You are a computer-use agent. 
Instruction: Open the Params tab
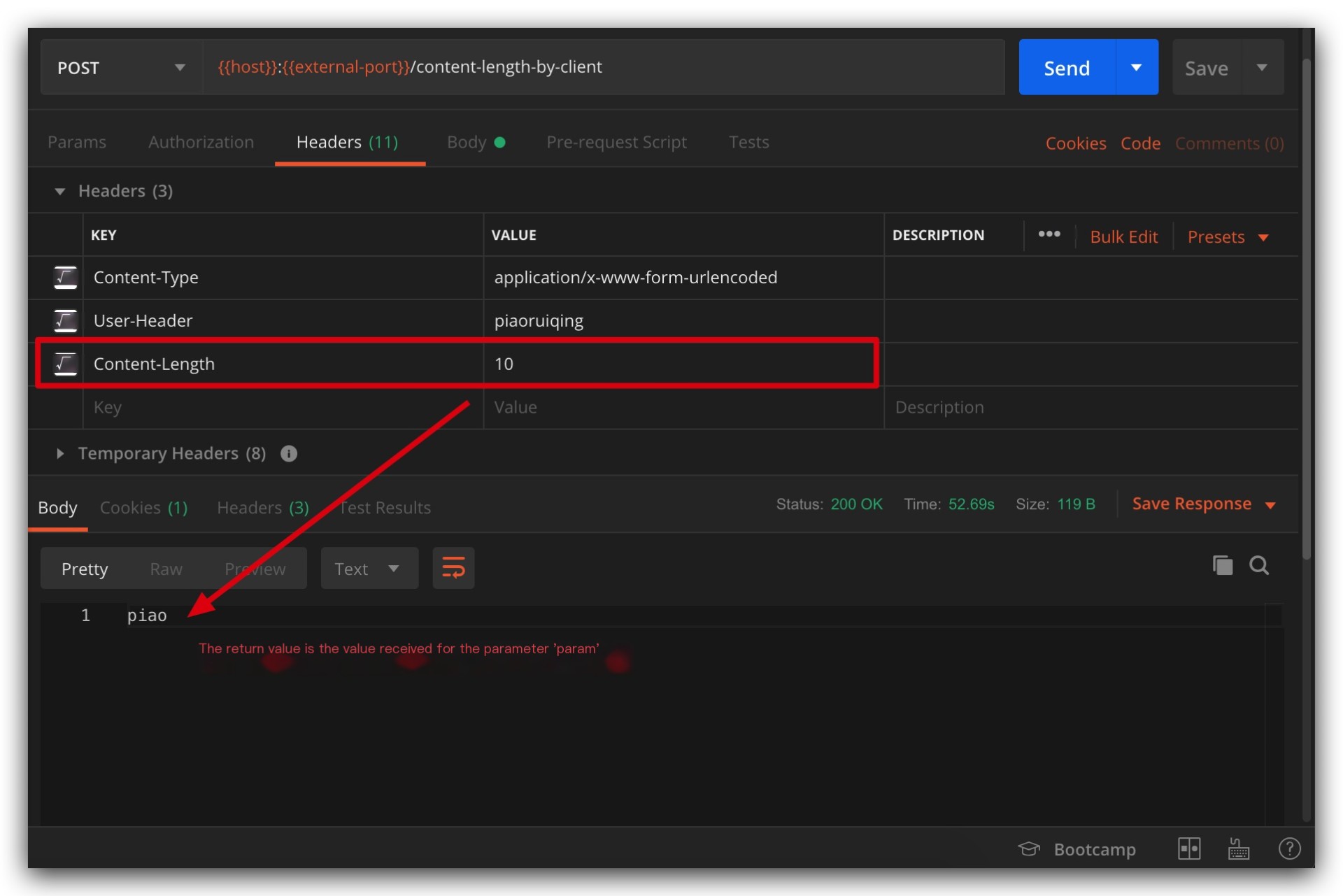(77, 142)
